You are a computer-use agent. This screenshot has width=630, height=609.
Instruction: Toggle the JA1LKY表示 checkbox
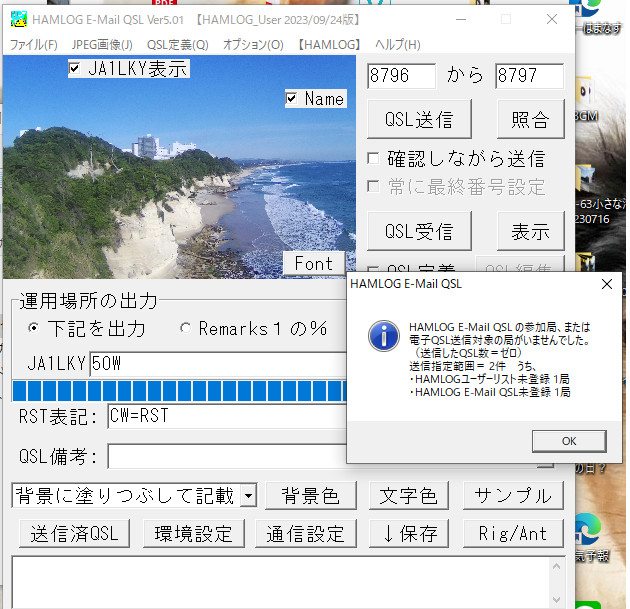[x=75, y=69]
